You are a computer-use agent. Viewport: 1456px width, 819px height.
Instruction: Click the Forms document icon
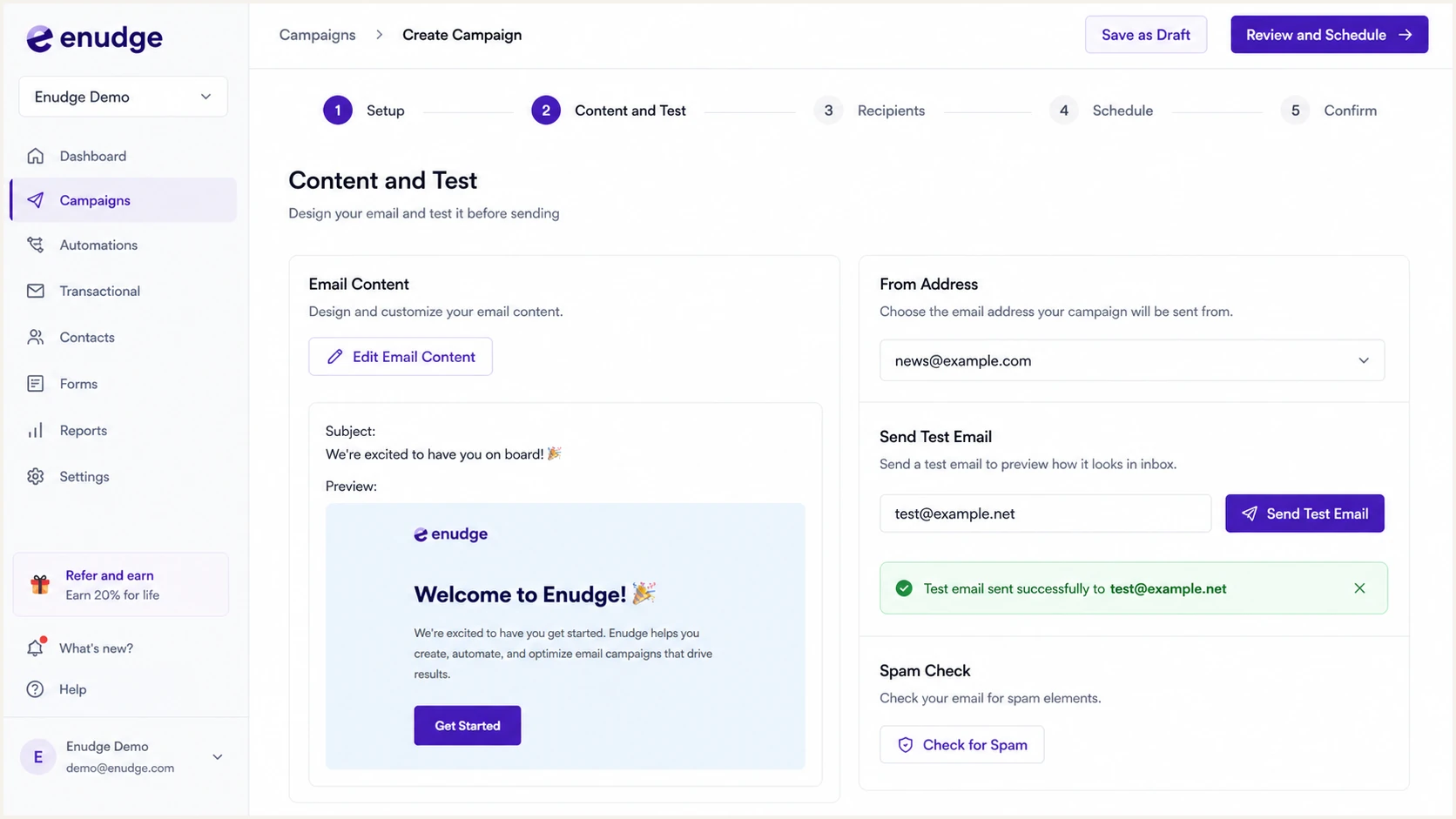(36, 384)
